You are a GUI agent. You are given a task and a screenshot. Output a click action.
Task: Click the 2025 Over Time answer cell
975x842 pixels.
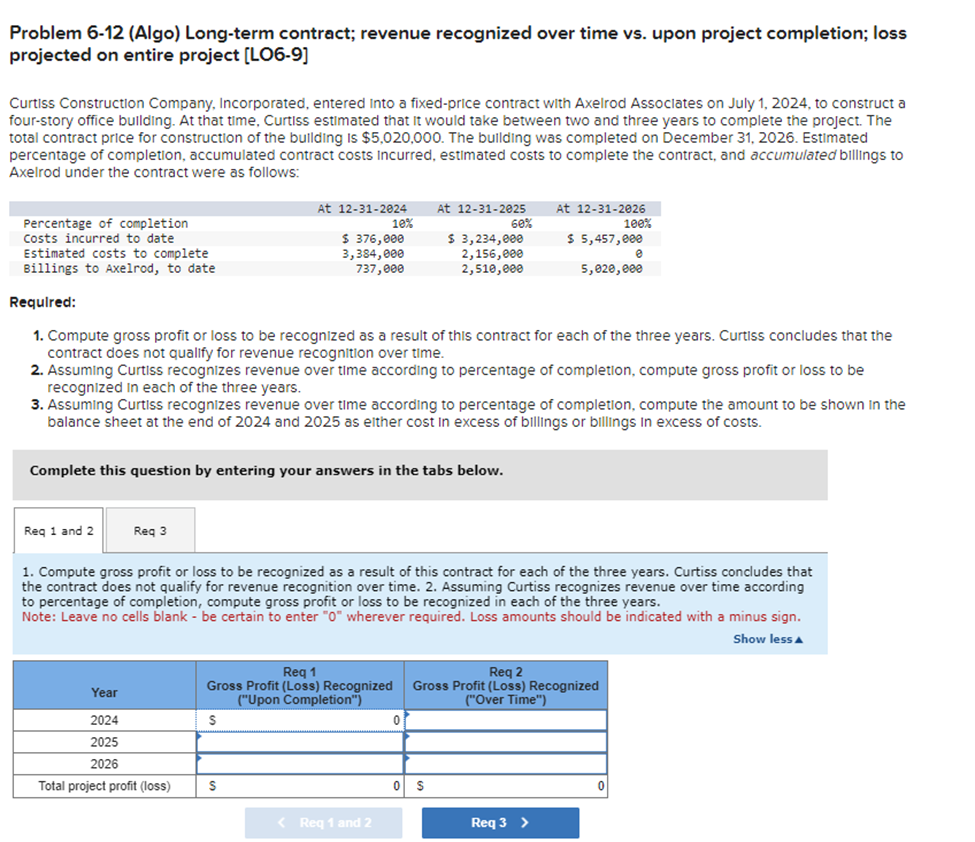pyautogui.click(x=505, y=741)
